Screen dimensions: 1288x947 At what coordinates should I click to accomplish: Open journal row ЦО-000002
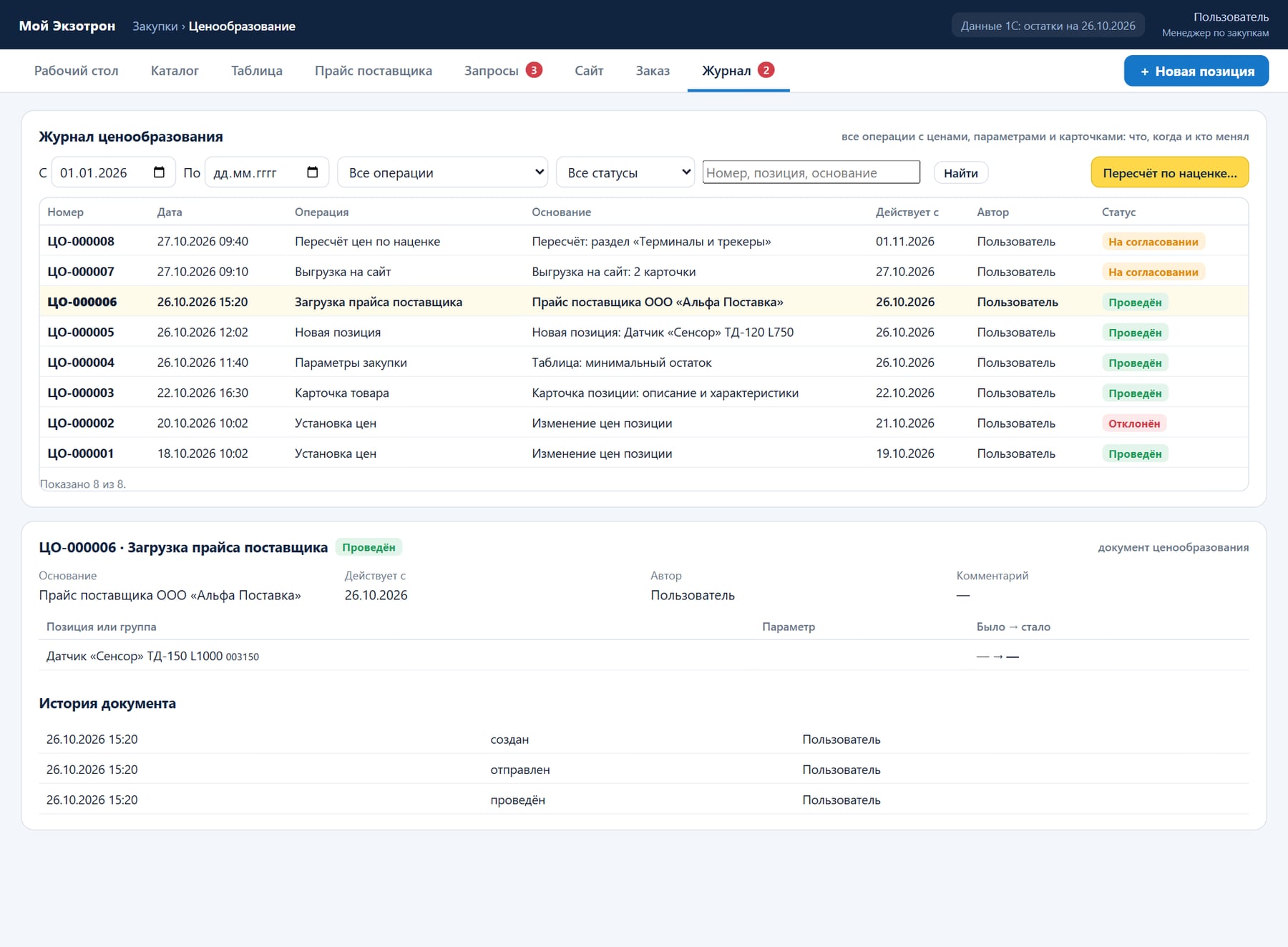[644, 423]
